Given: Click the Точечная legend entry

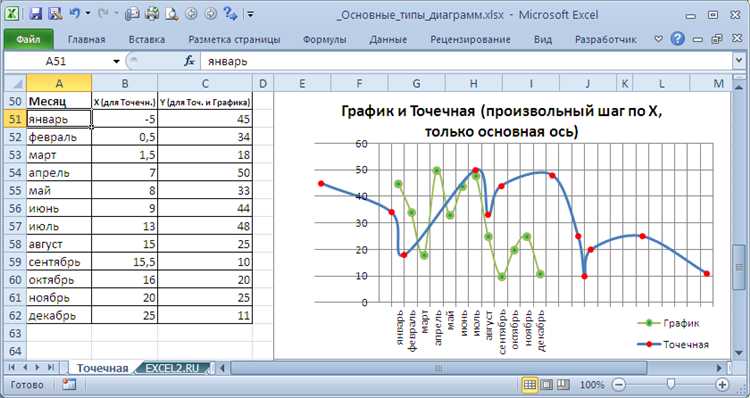Looking at the screenshot, I should point(673,344).
